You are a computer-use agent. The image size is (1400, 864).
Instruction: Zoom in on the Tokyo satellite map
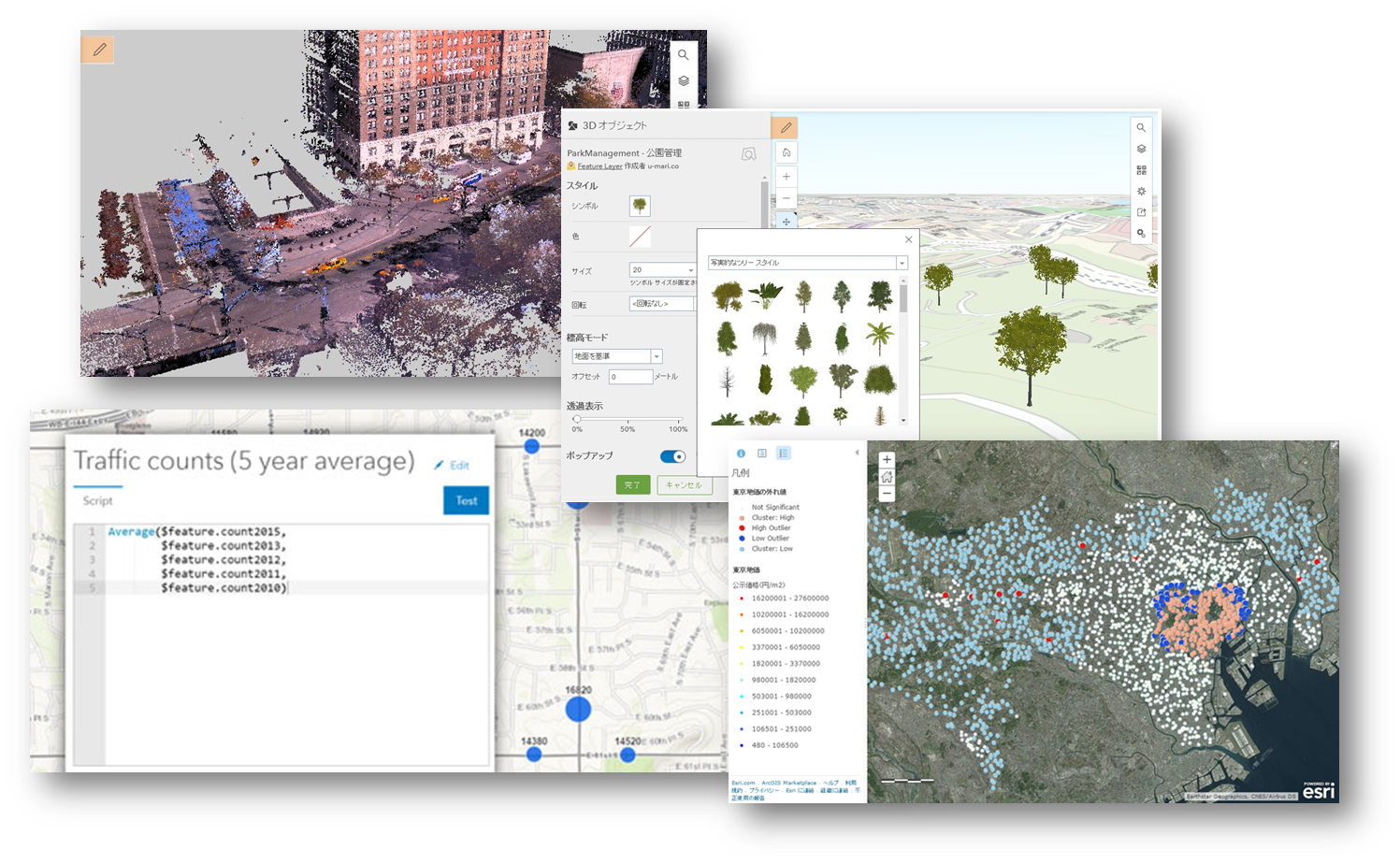click(x=887, y=460)
